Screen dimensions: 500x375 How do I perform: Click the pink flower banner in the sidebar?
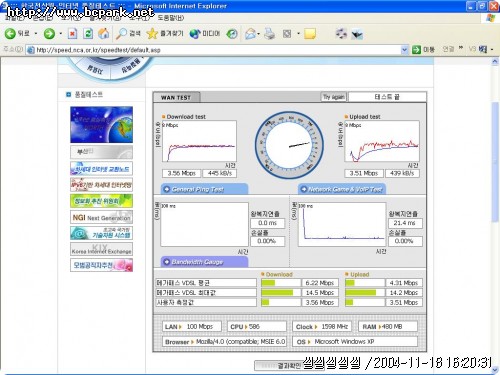(x=101, y=265)
